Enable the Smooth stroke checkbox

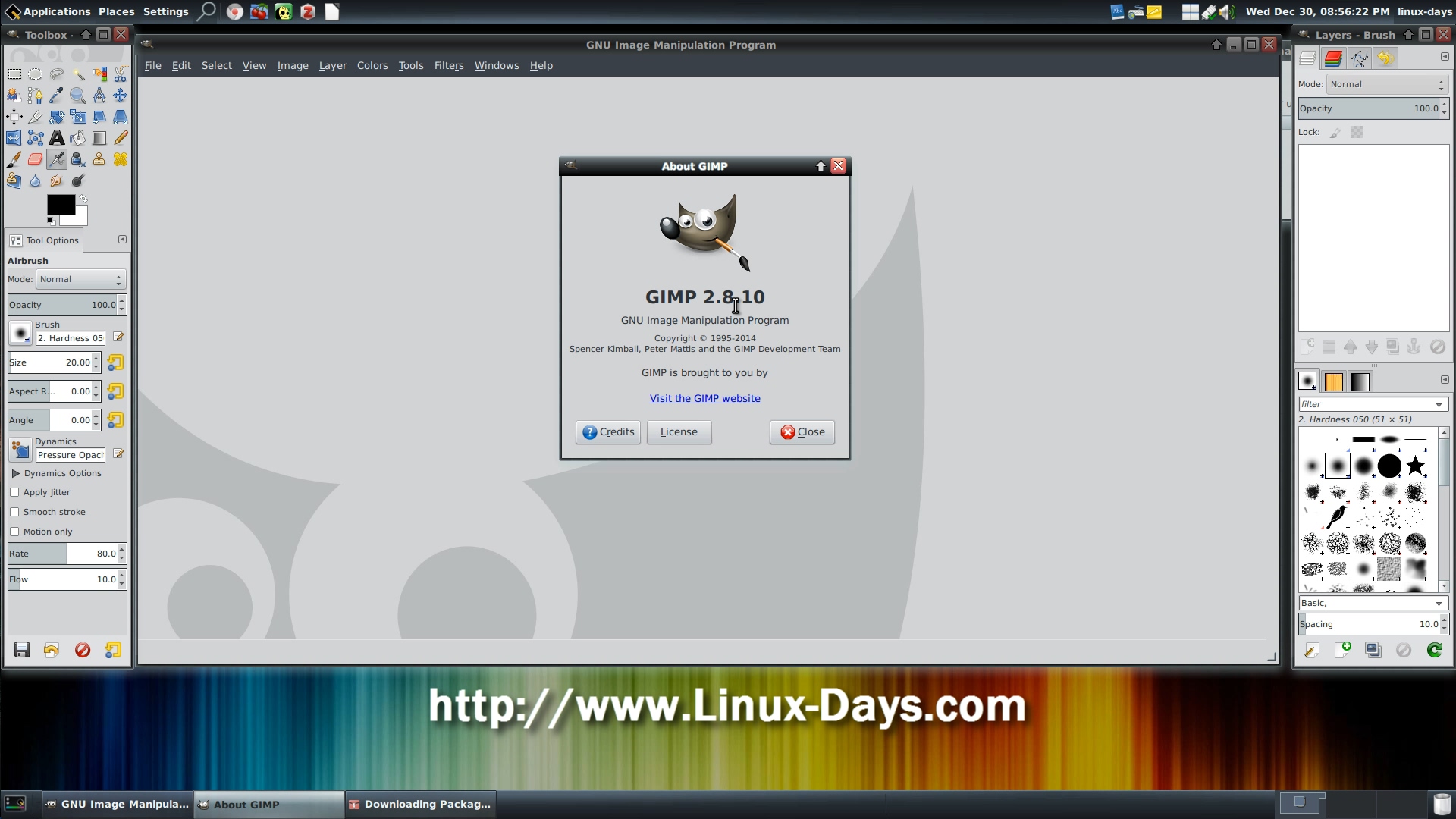[14, 512]
